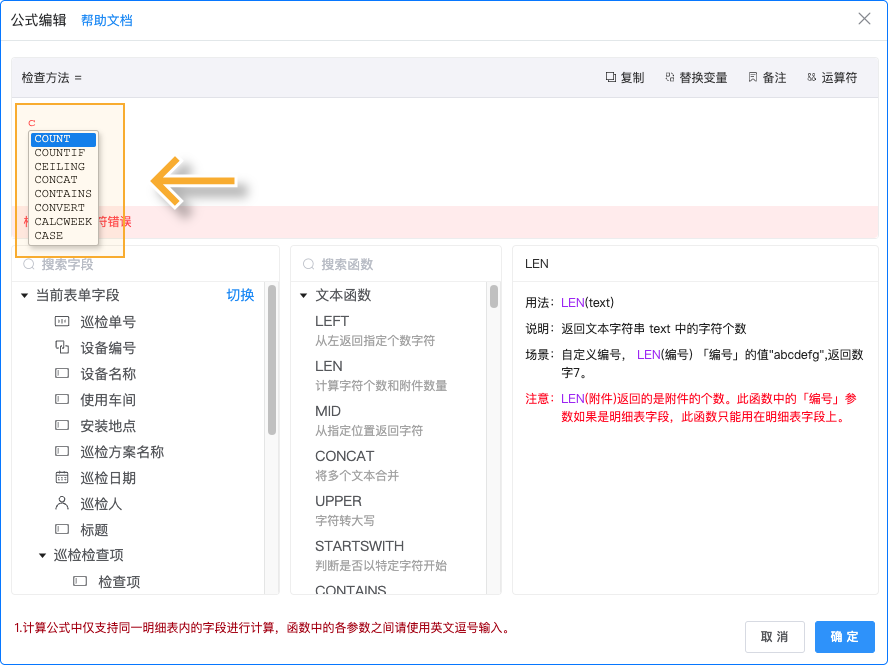Select COUNTIF from the suggestion list
Viewport: 888px width, 665px height.
click(60, 152)
